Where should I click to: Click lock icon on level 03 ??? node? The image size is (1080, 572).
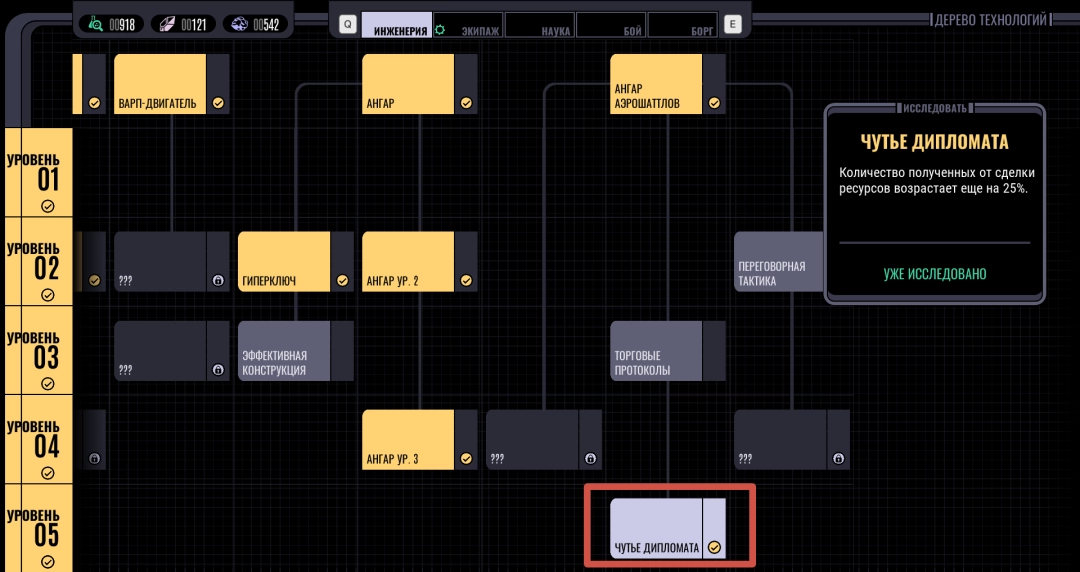pyautogui.click(x=218, y=370)
